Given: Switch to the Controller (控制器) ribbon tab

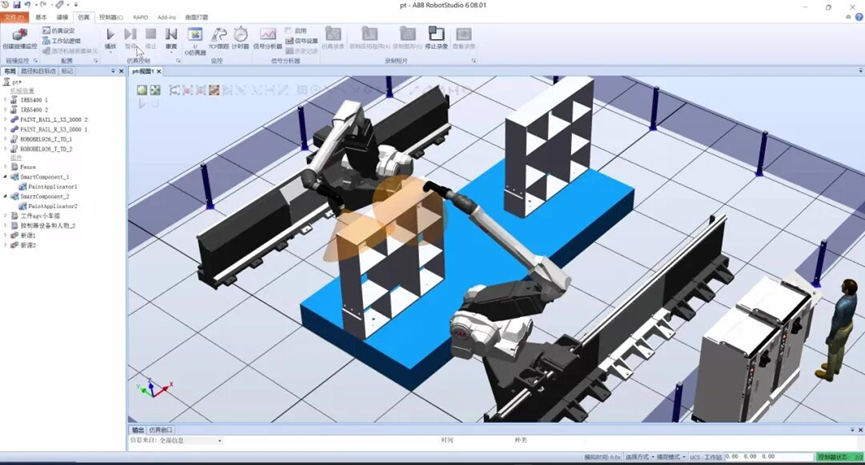Looking at the screenshot, I should click(x=111, y=18).
